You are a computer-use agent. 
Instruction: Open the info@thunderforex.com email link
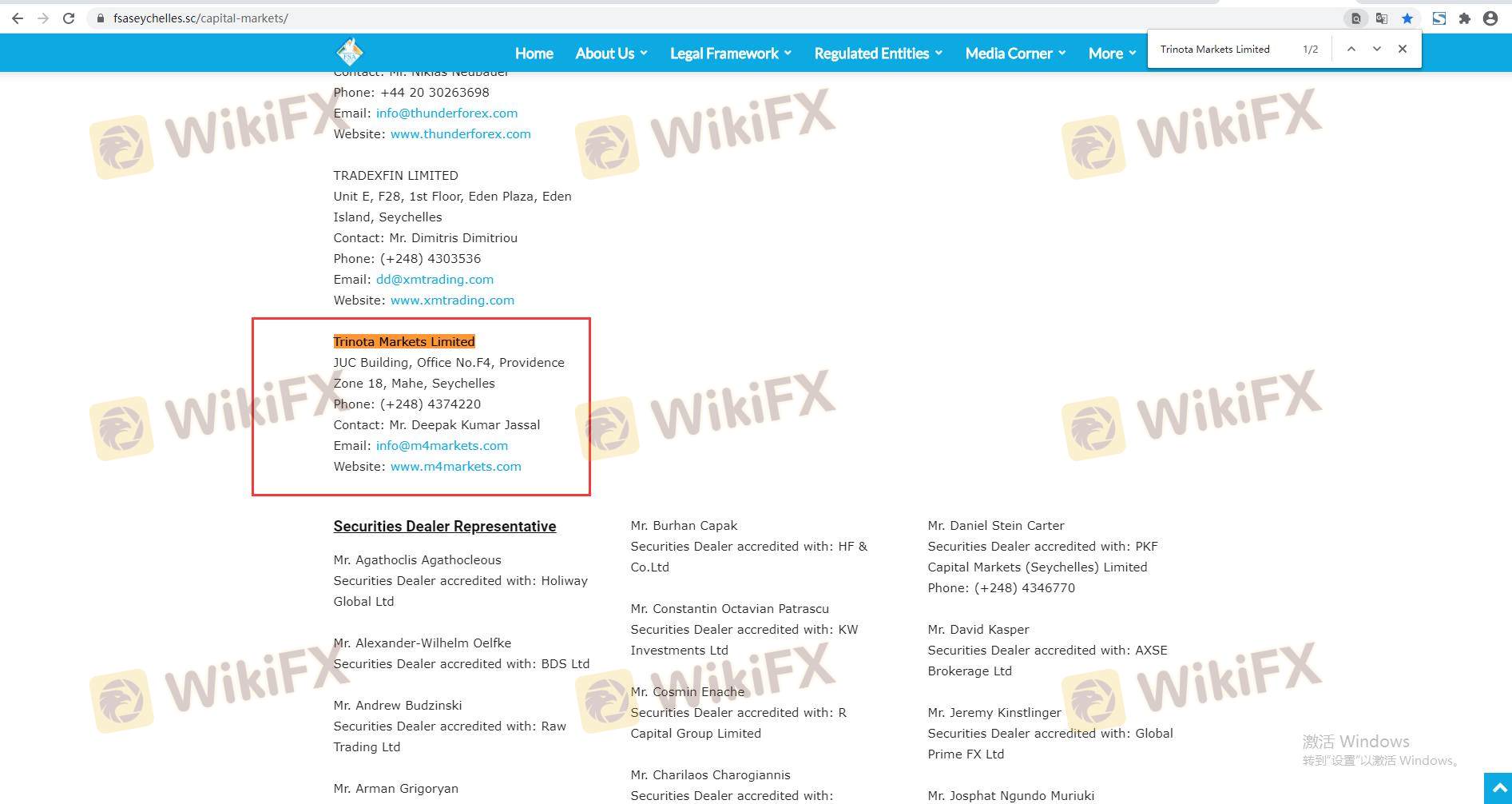[x=446, y=113]
